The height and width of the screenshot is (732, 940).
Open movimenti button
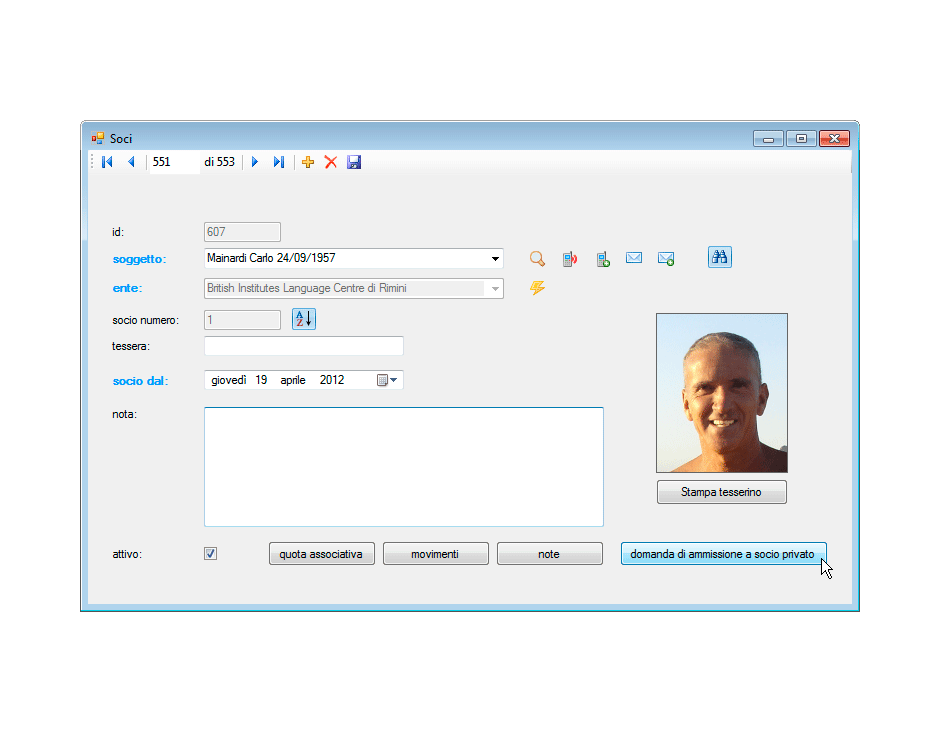[435, 554]
